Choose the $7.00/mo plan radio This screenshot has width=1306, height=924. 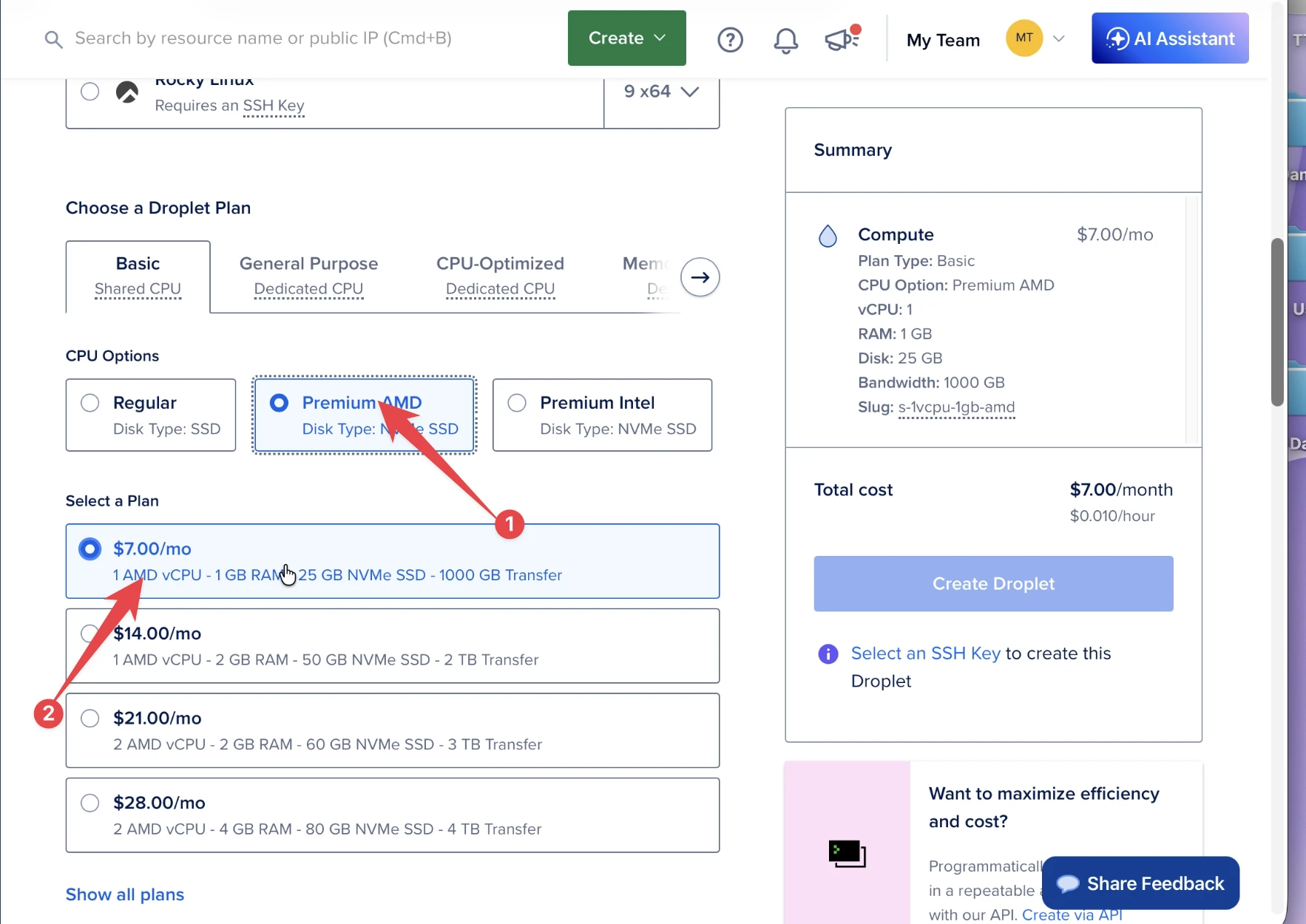tap(90, 549)
